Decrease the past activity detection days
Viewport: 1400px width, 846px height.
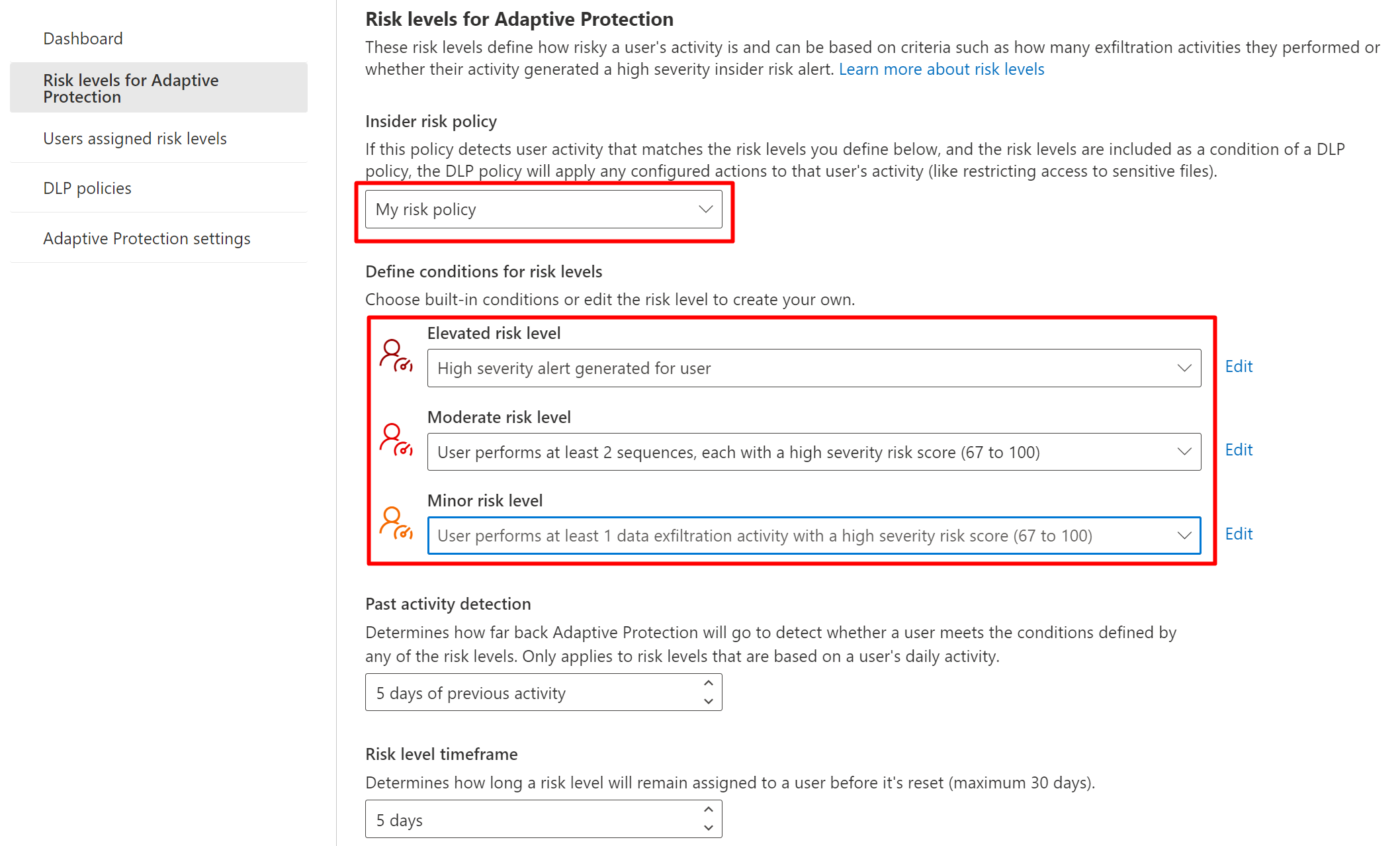[x=709, y=701]
